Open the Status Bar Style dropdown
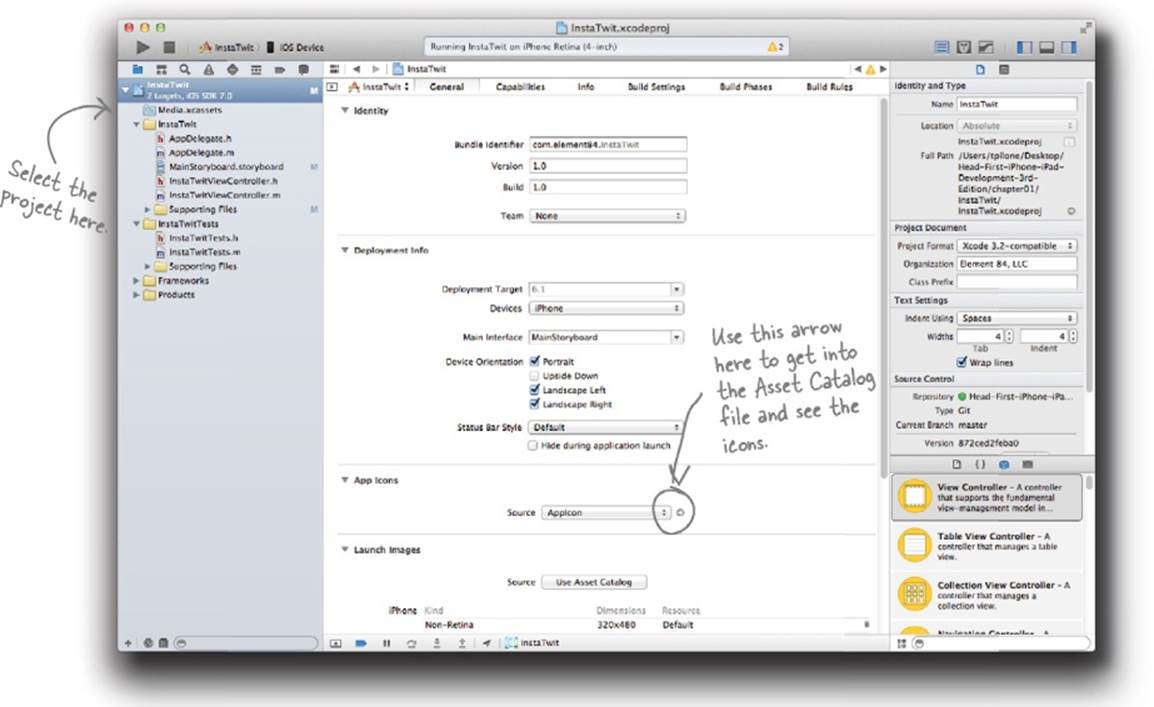 click(x=606, y=427)
